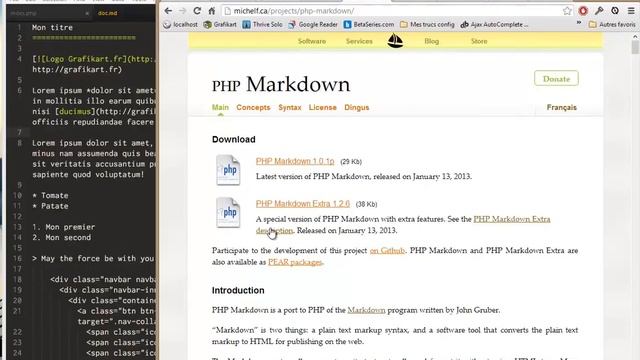Click the sailboat logo icon

pos(395,41)
